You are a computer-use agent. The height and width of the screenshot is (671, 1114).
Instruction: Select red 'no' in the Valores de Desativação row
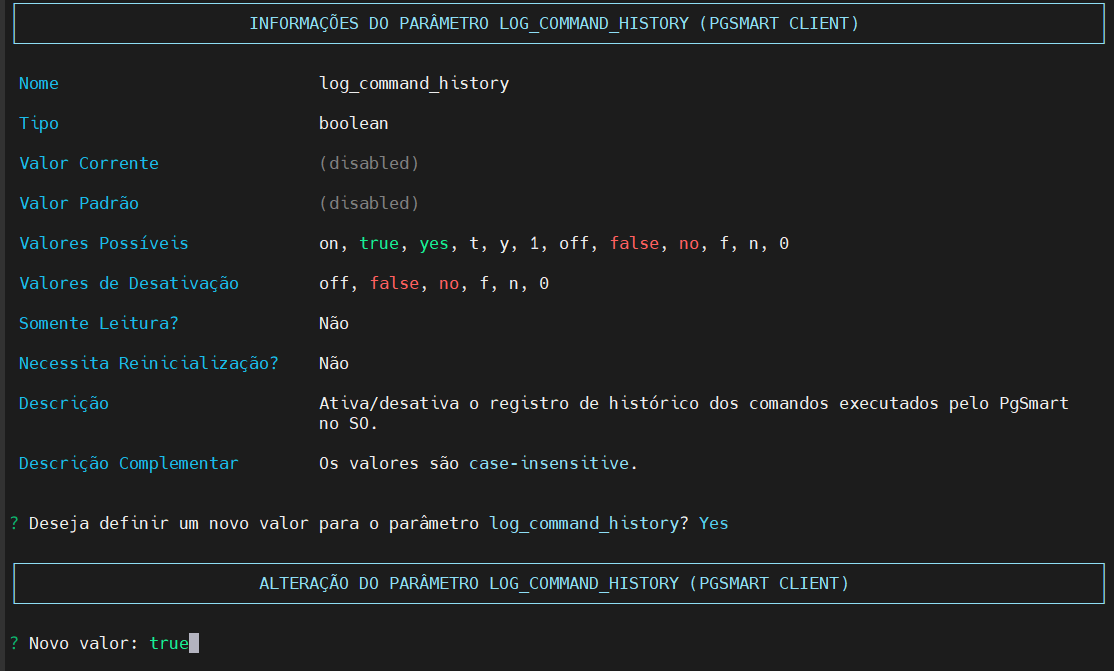(x=448, y=283)
